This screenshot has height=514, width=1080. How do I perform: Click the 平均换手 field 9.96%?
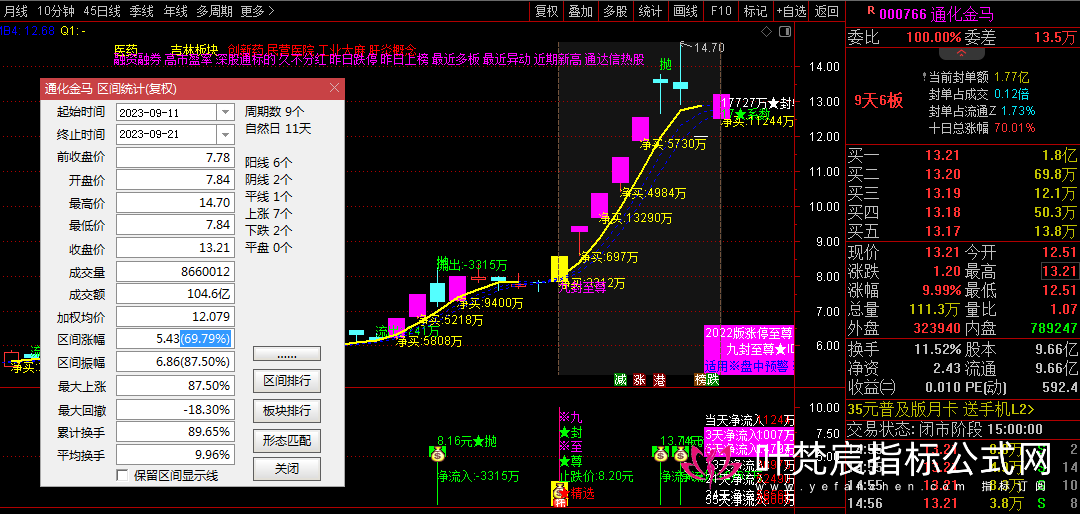click(175, 455)
